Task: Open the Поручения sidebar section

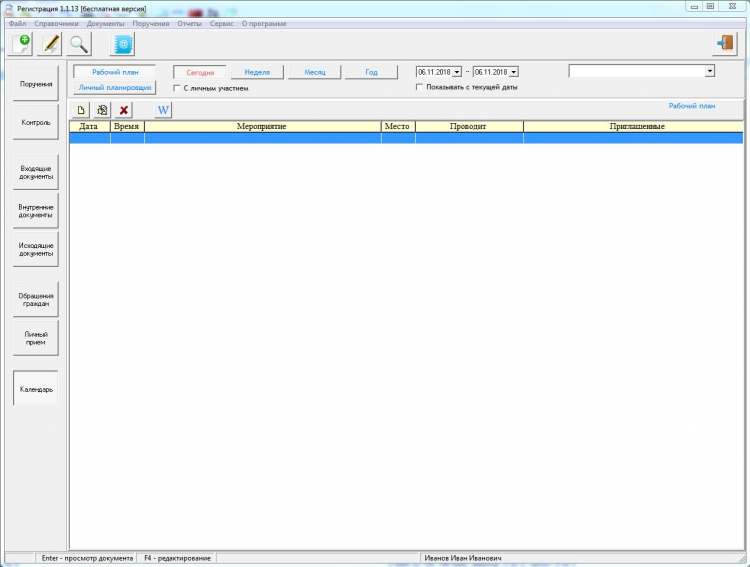Action: [36, 84]
